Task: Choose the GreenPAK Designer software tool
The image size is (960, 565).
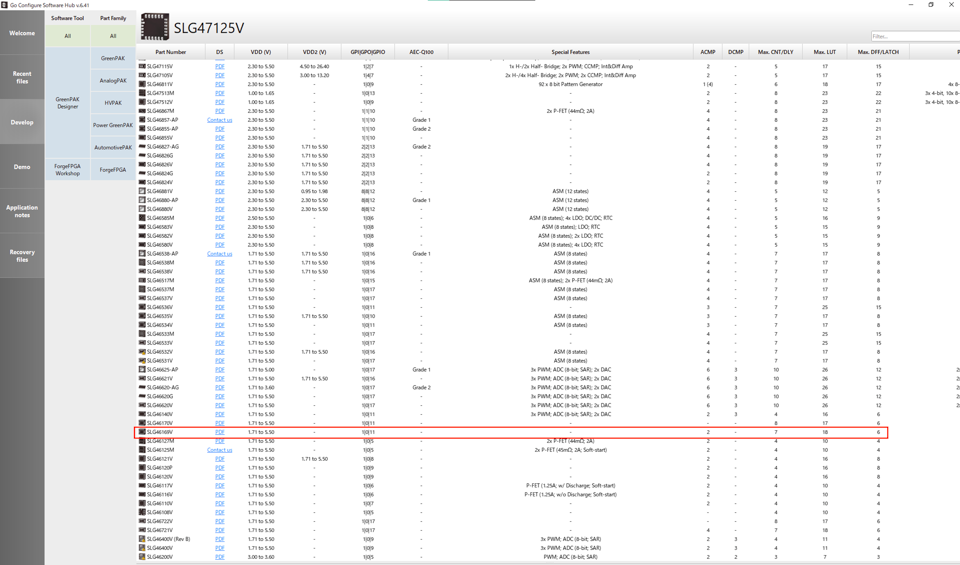Action: tap(67, 103)
